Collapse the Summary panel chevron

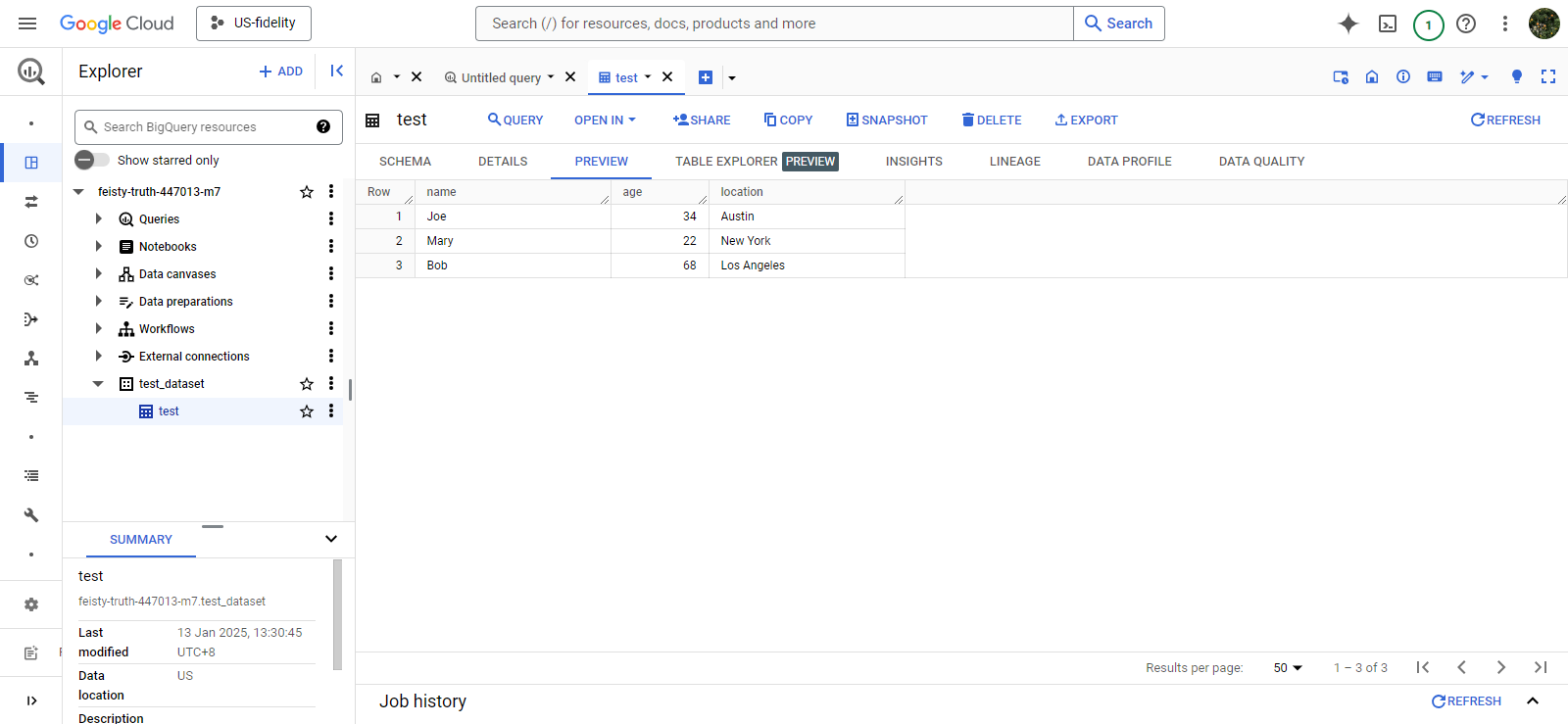coord(331,539)
